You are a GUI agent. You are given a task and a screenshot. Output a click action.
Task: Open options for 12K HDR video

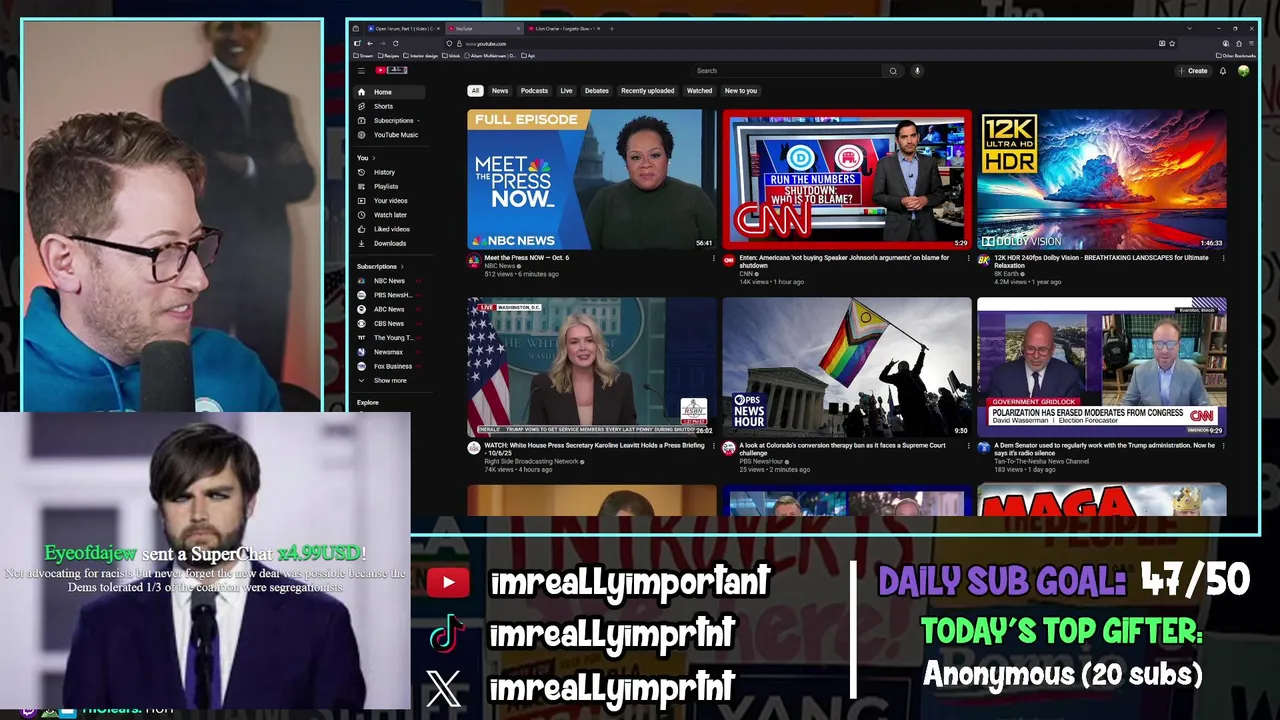1224,258
